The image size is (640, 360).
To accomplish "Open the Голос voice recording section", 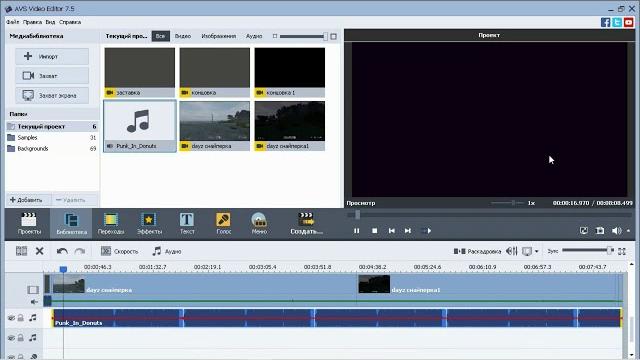I will (x=223, y=224).
